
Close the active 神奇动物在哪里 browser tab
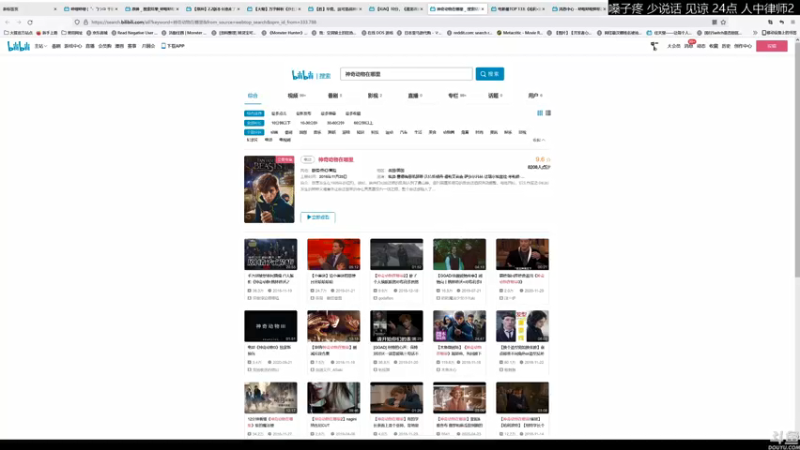(x=482, y=9)
